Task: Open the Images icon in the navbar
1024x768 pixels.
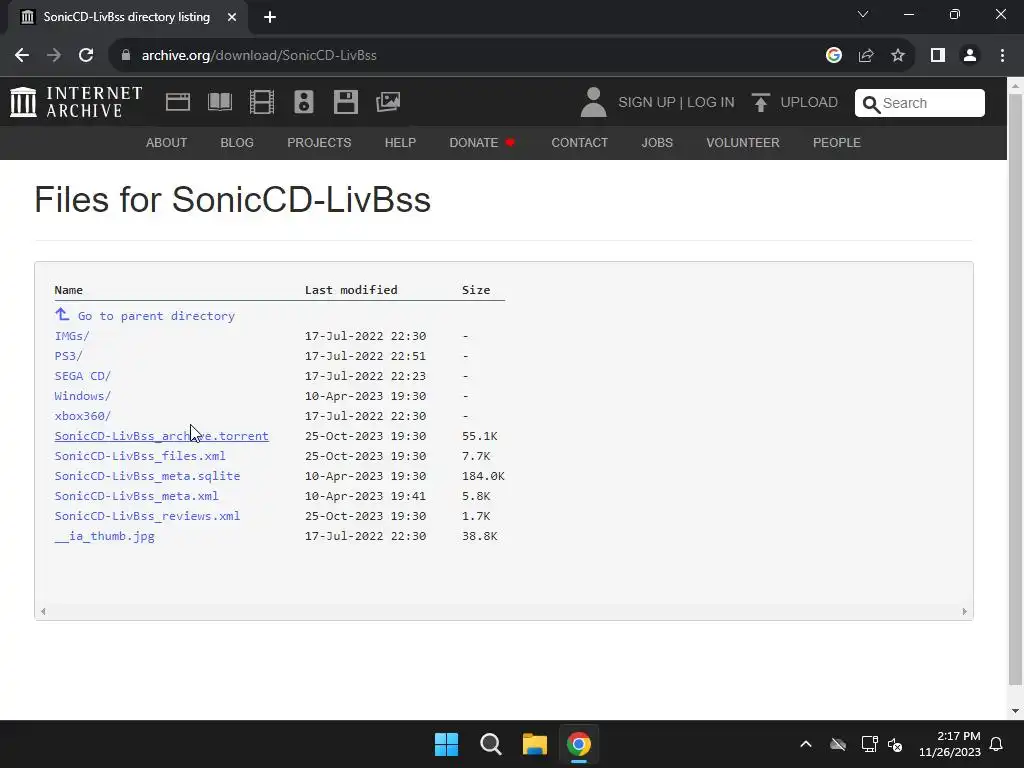Action: [x=388, y=102]
